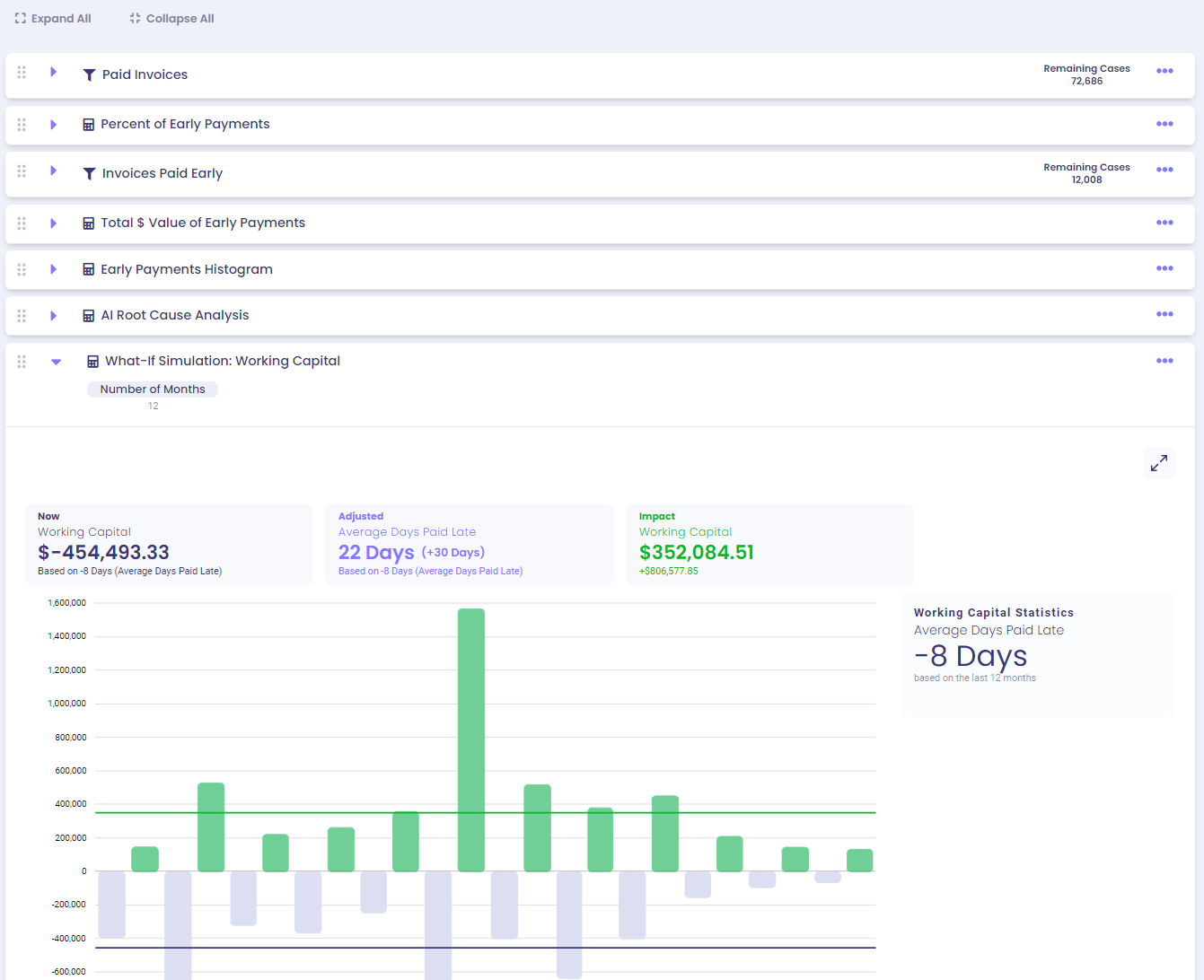Select the Adjusted Average Days Paid Late card
The height and width of the screenshot is (980, 1204).
tap(469, 545)
